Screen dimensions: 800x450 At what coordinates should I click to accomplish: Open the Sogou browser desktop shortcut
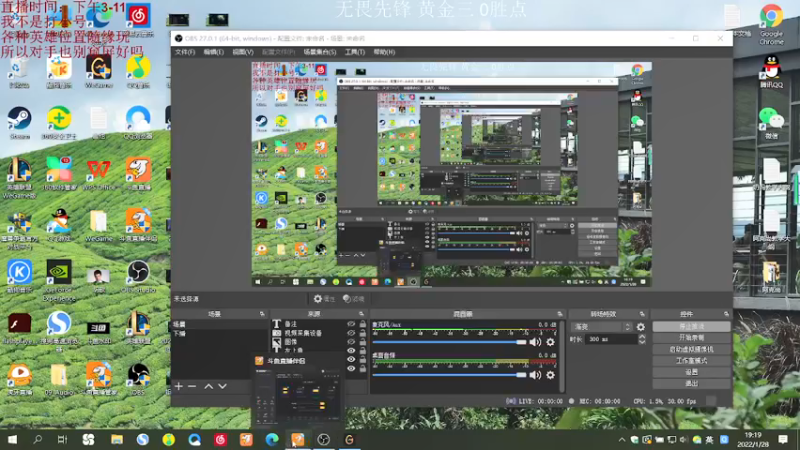coord(59,330)
